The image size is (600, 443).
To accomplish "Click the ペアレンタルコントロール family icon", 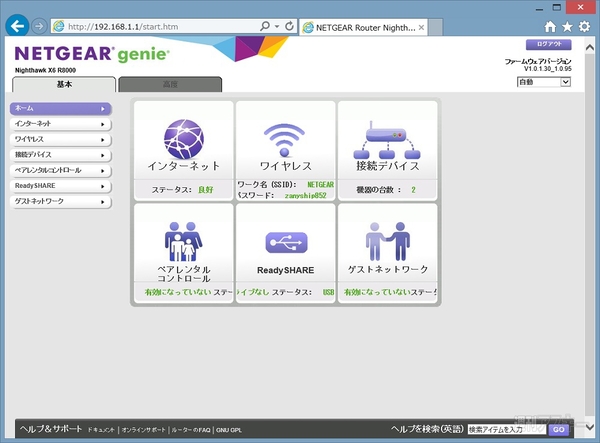I will [182, 240].
